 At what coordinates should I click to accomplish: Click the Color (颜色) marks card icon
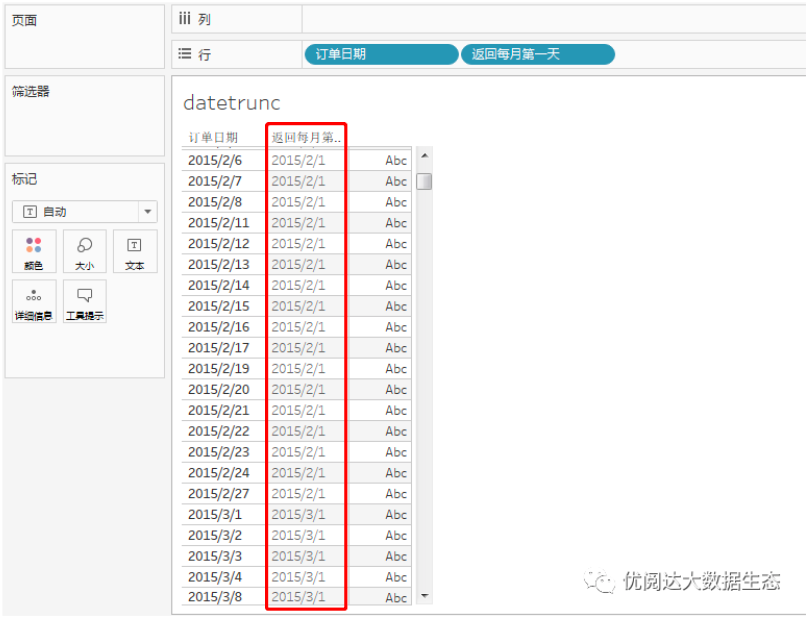[x=34, y=252]
